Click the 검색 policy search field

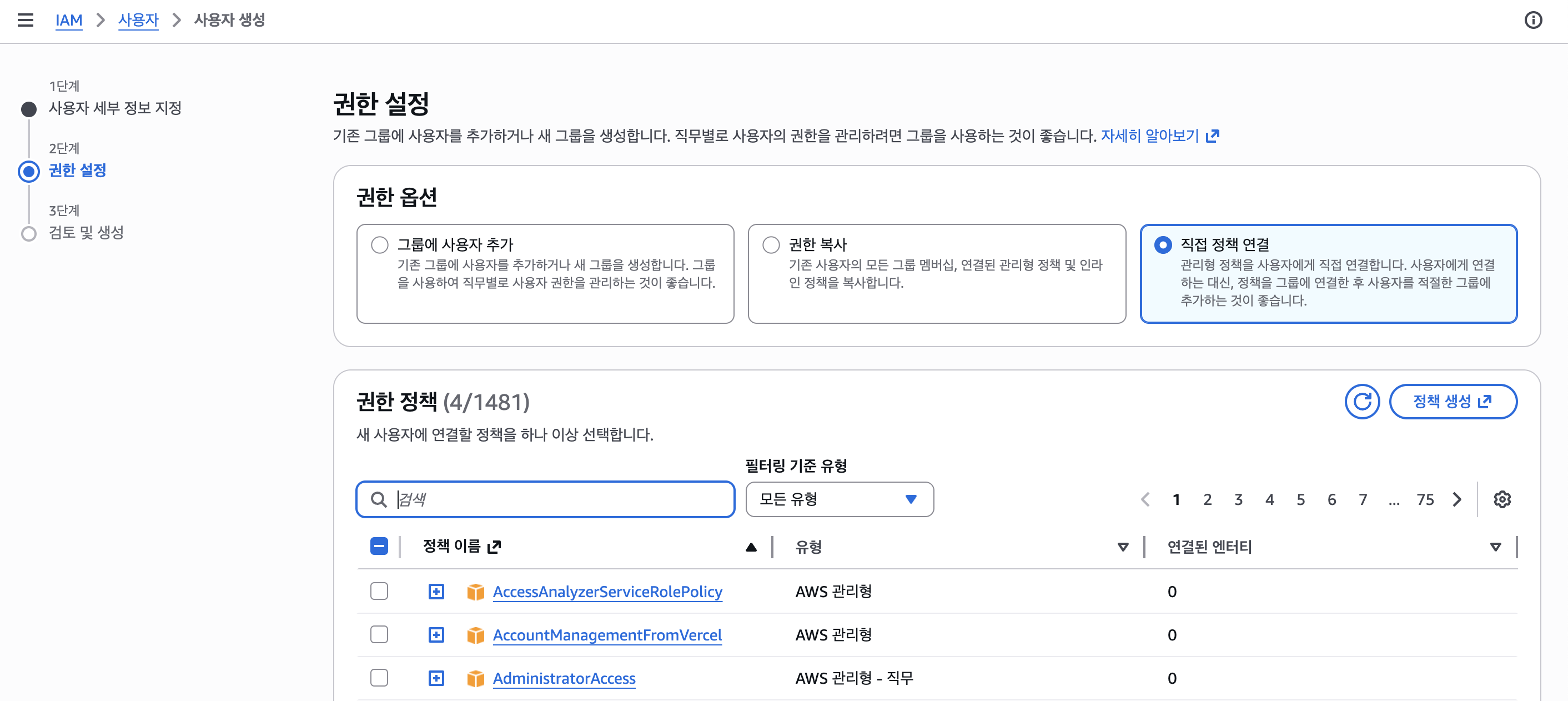545,499
